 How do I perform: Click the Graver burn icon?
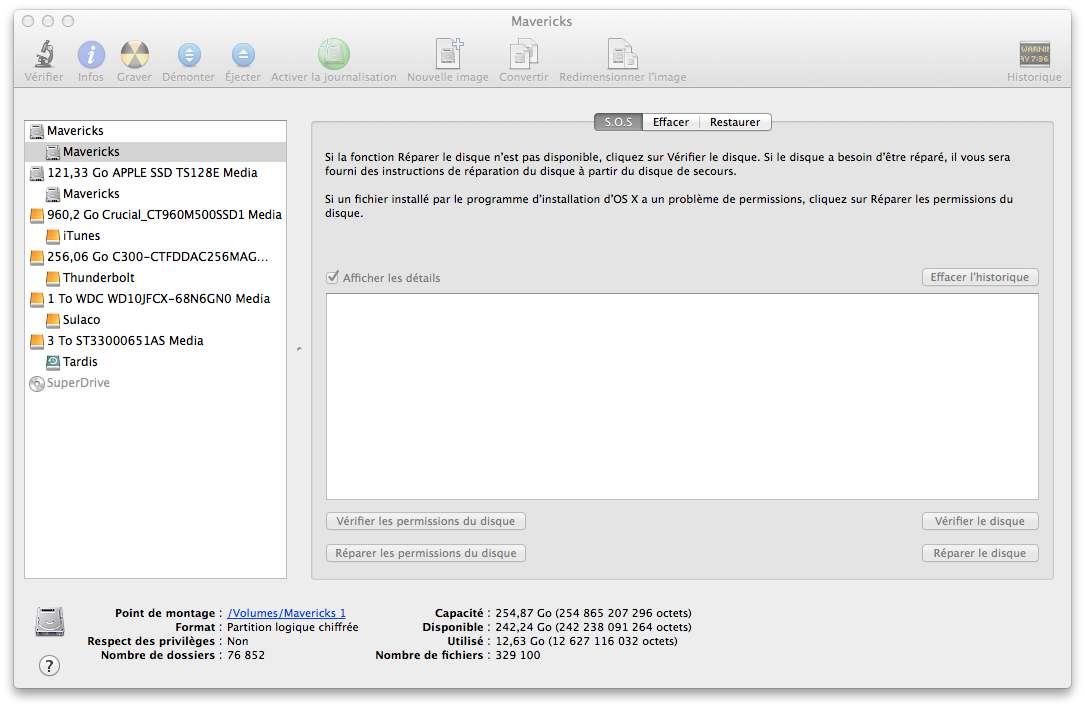click(134, 54)
